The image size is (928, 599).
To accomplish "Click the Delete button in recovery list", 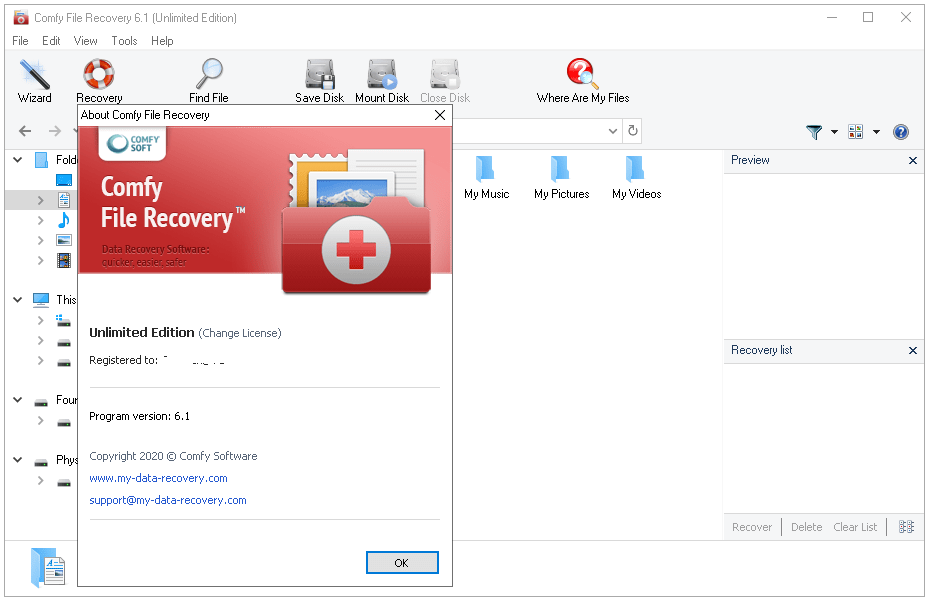I will tap(806, 527).
